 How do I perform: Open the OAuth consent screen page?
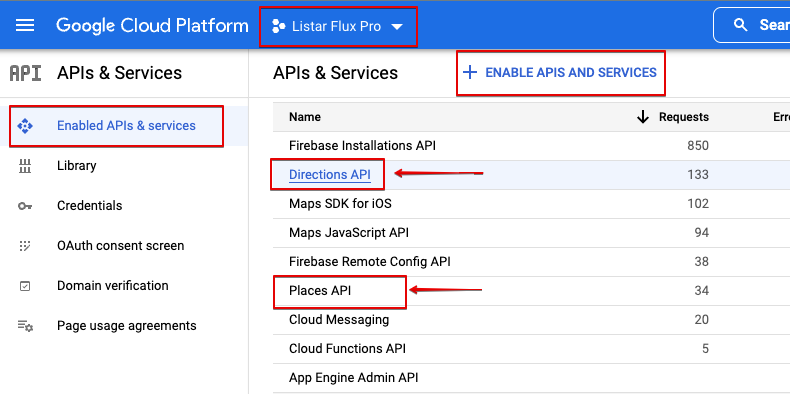tap(120, 245)
